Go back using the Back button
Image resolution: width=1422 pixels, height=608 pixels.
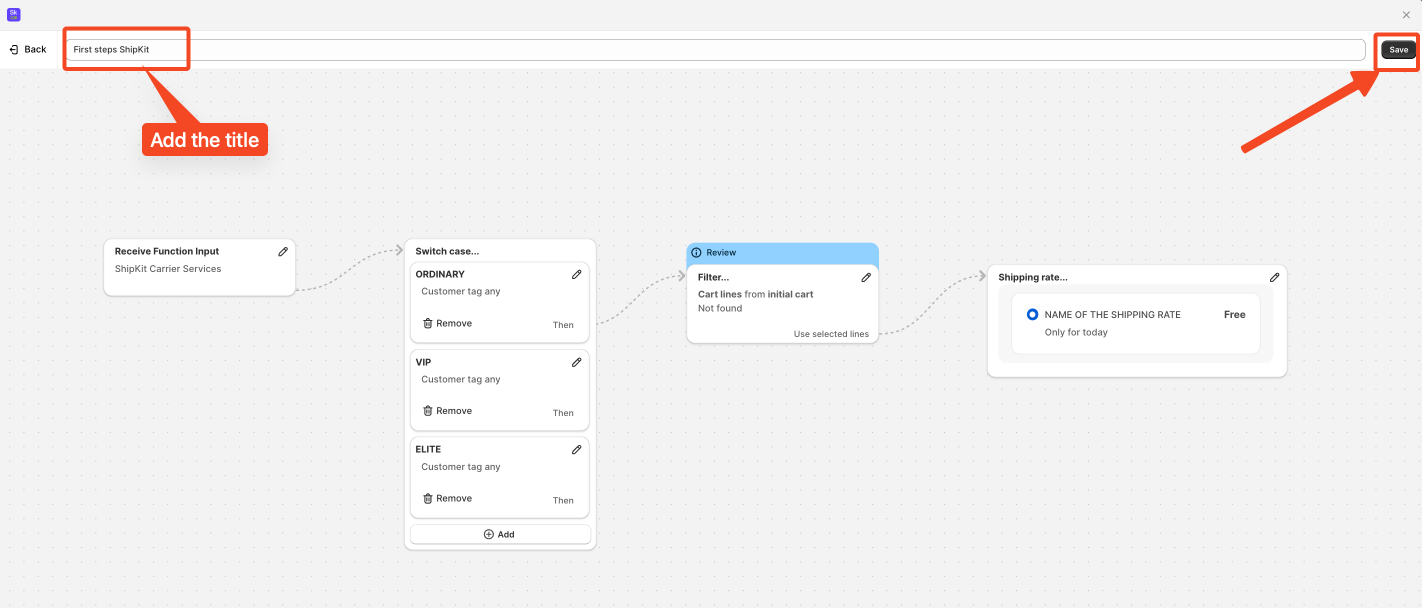(28, 49)
